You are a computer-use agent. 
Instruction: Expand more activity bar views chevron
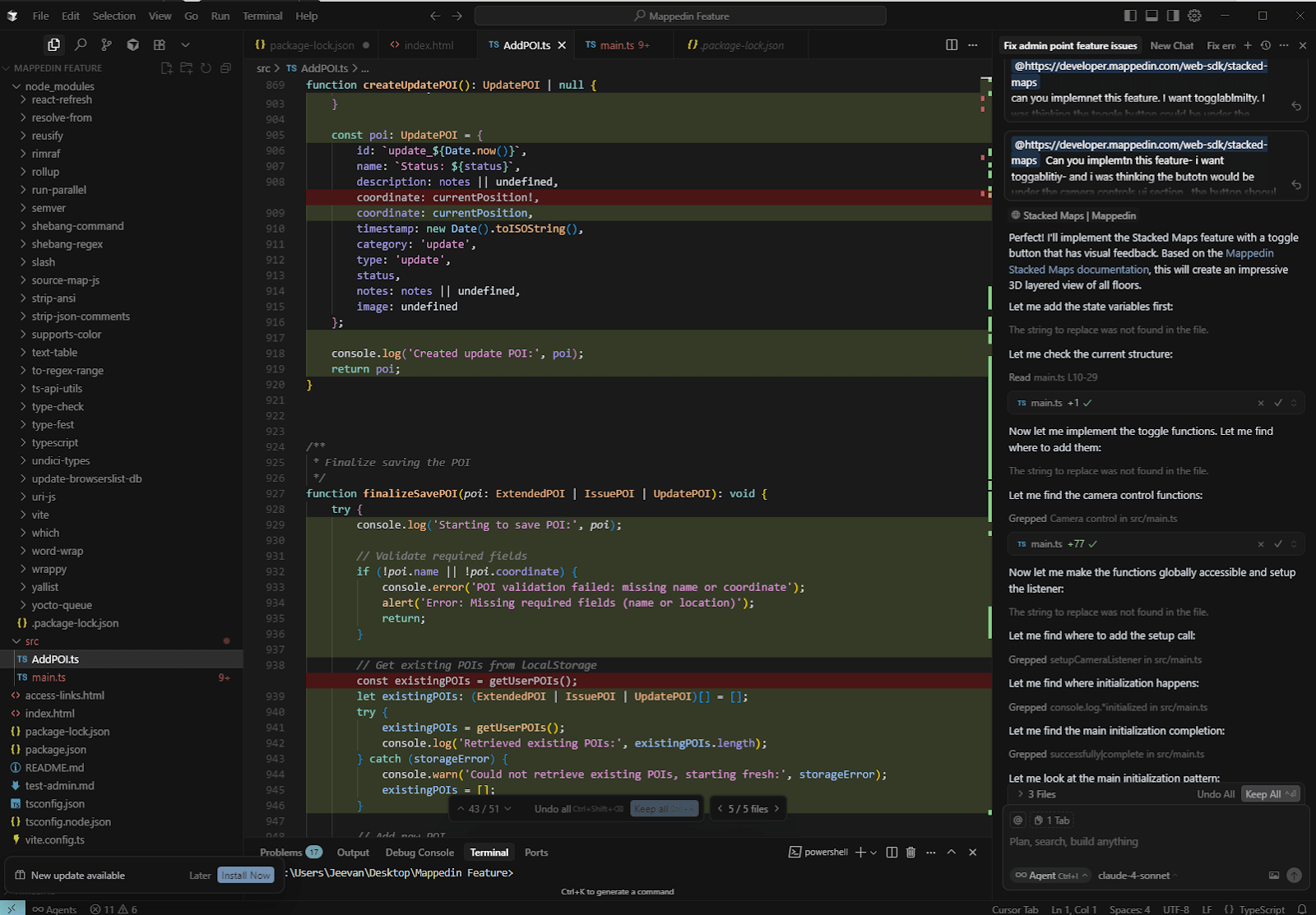(185, 45)
